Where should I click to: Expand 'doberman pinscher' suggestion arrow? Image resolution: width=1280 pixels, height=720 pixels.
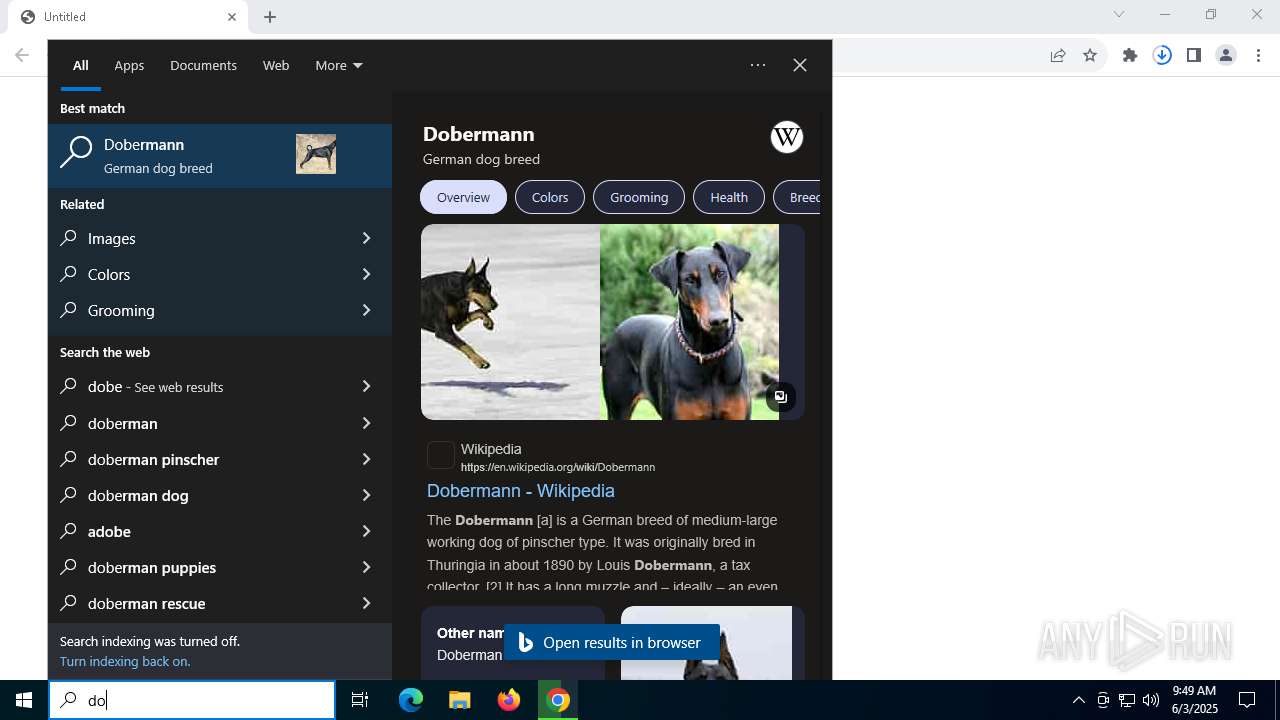click(366, 459)
